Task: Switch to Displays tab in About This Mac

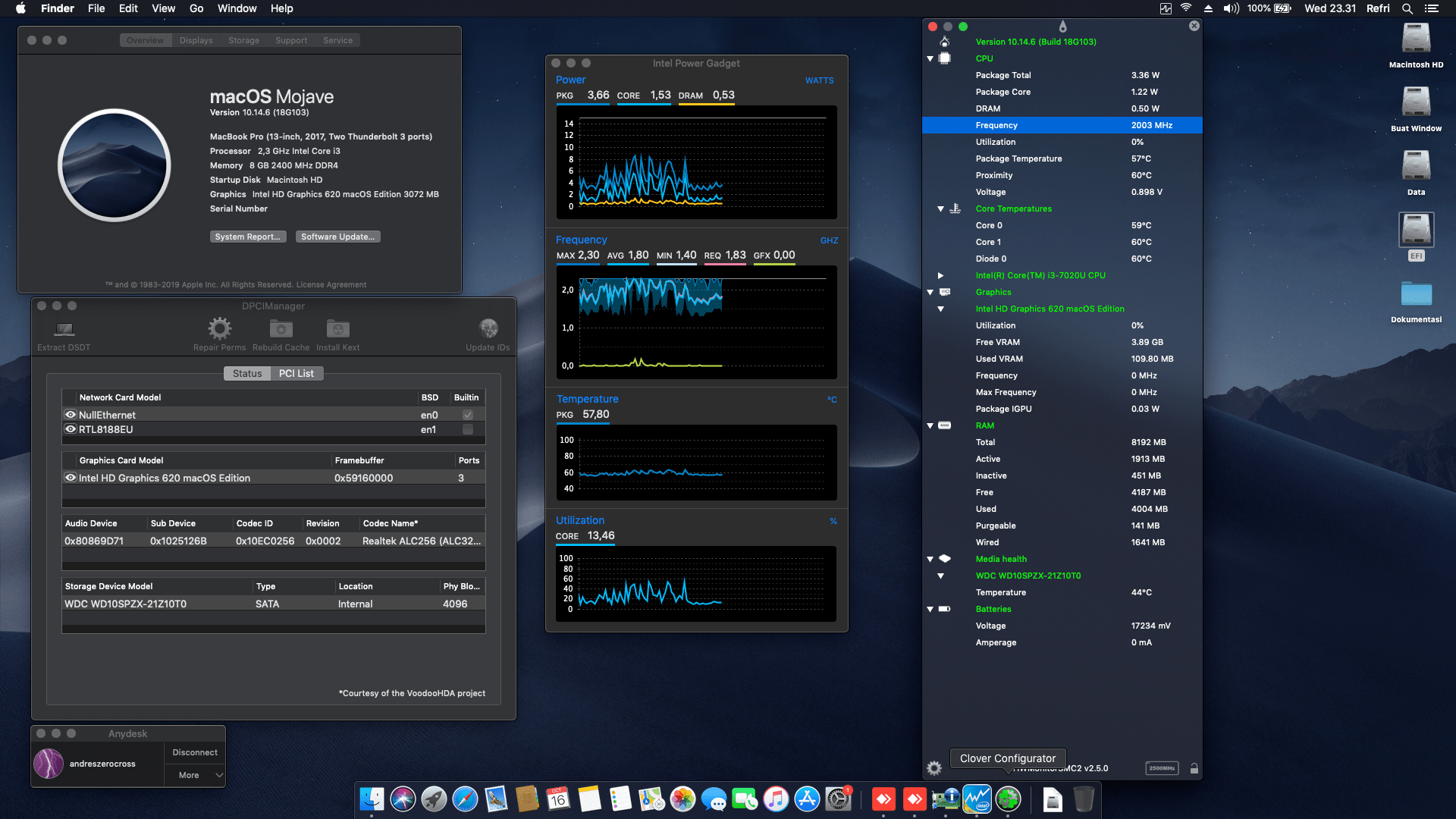Action: click(196, 40)
